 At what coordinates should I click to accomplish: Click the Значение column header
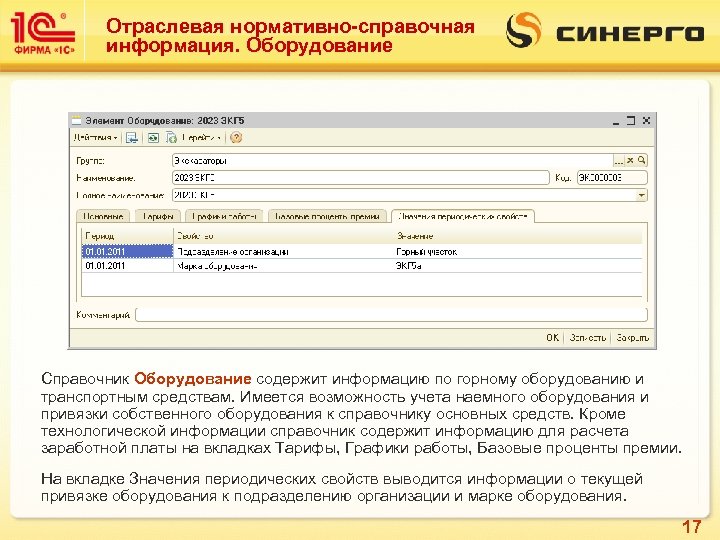518,236
